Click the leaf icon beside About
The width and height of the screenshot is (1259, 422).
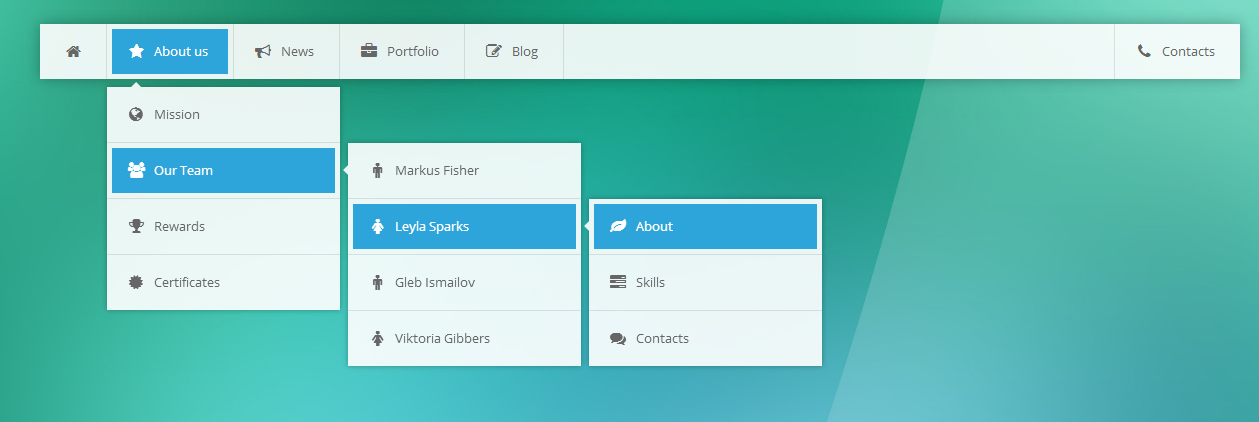click(618, 226)
